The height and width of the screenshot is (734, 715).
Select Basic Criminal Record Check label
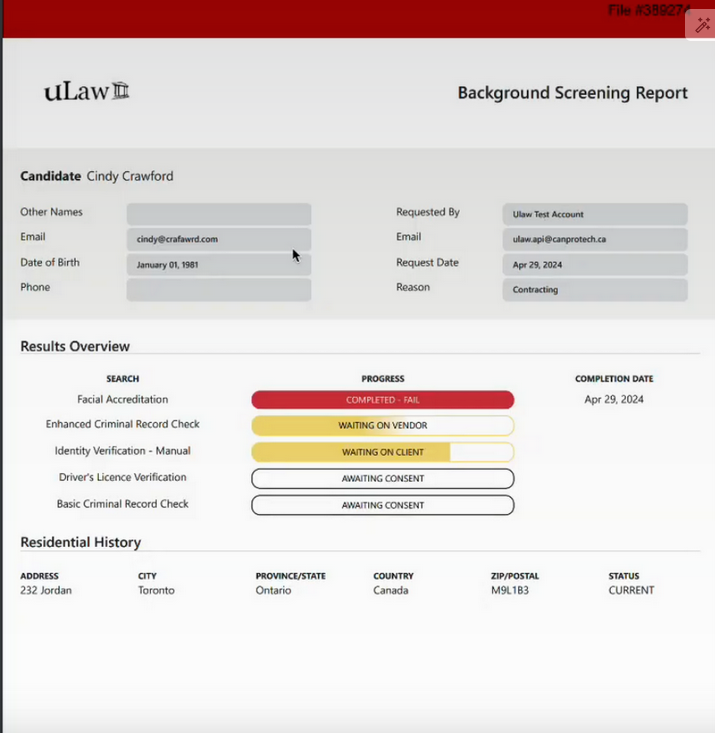[122, 504]
